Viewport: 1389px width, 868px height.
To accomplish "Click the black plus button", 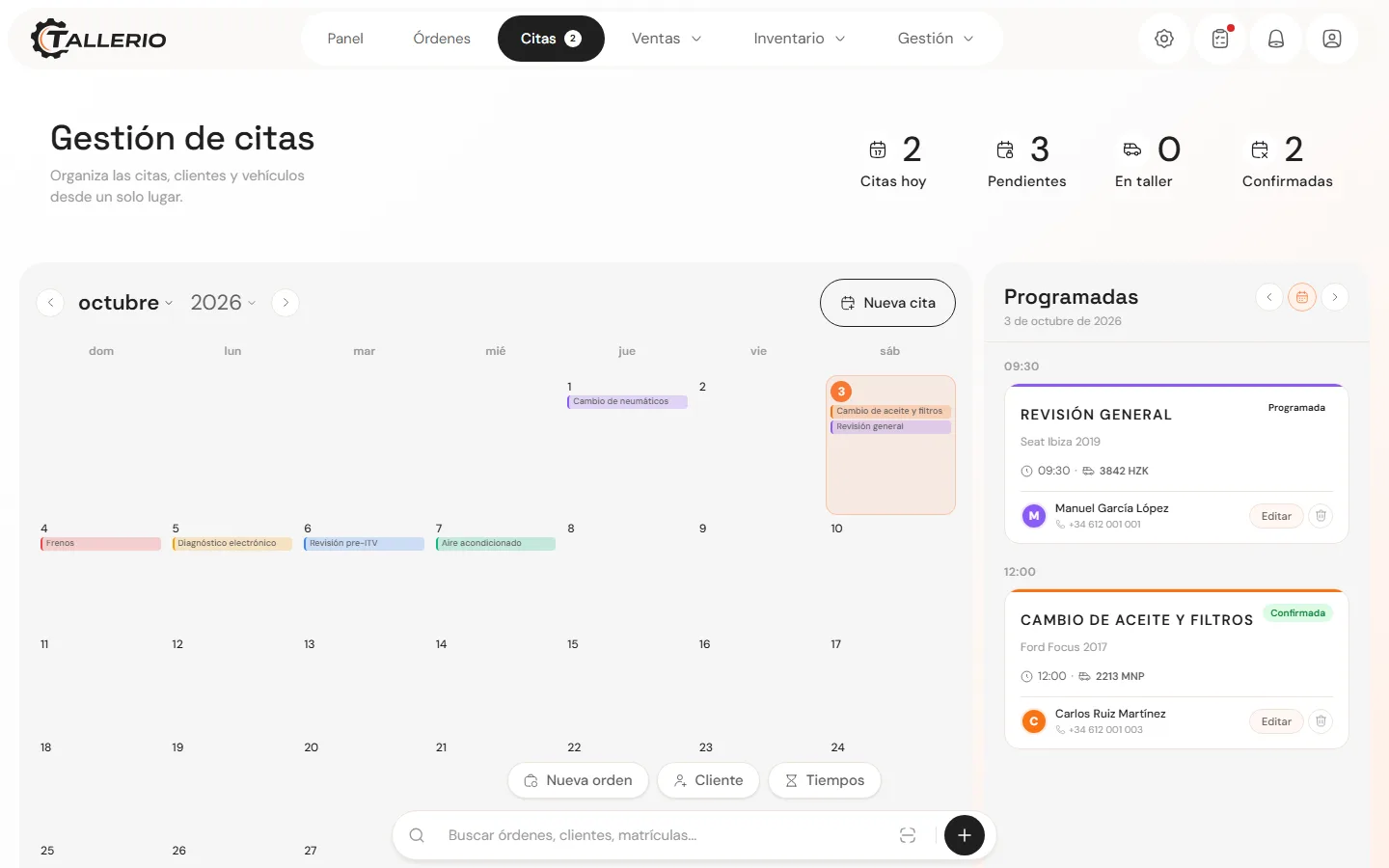I will tap(965, 835).
